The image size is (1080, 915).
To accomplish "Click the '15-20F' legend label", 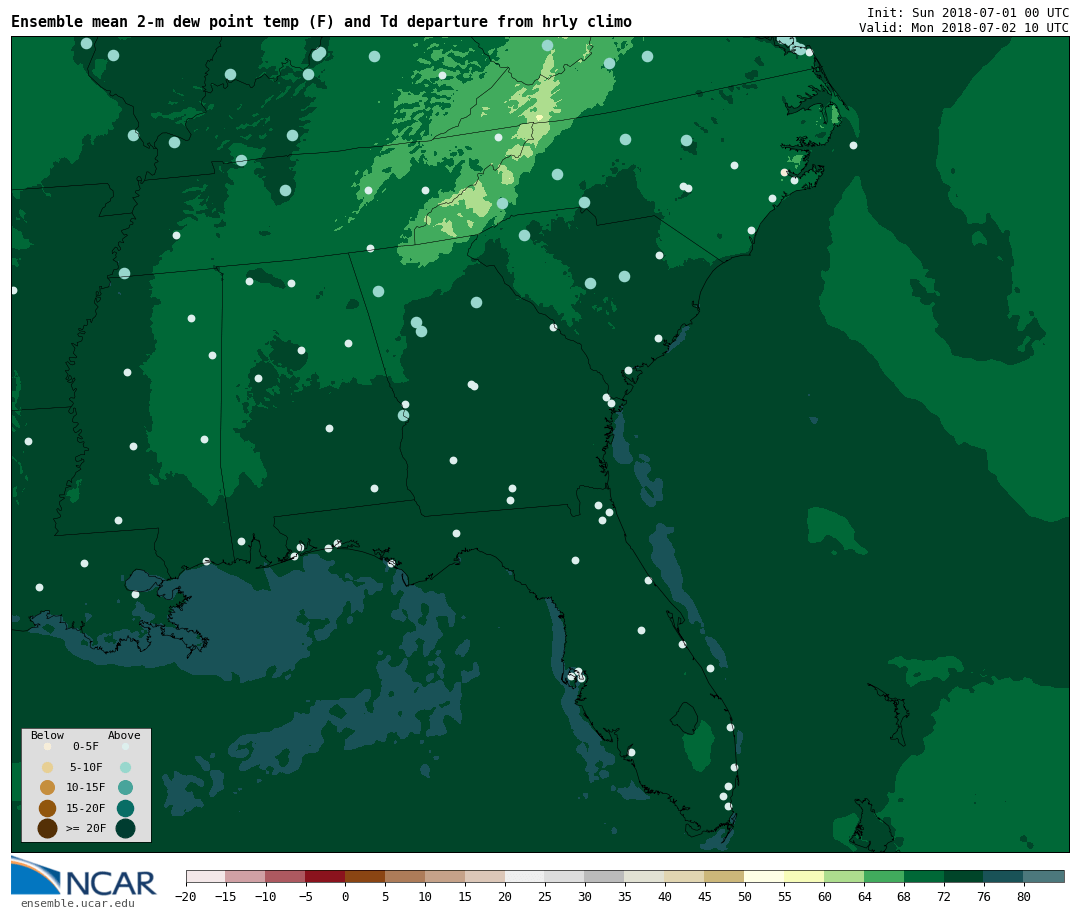I will [86, 808].
